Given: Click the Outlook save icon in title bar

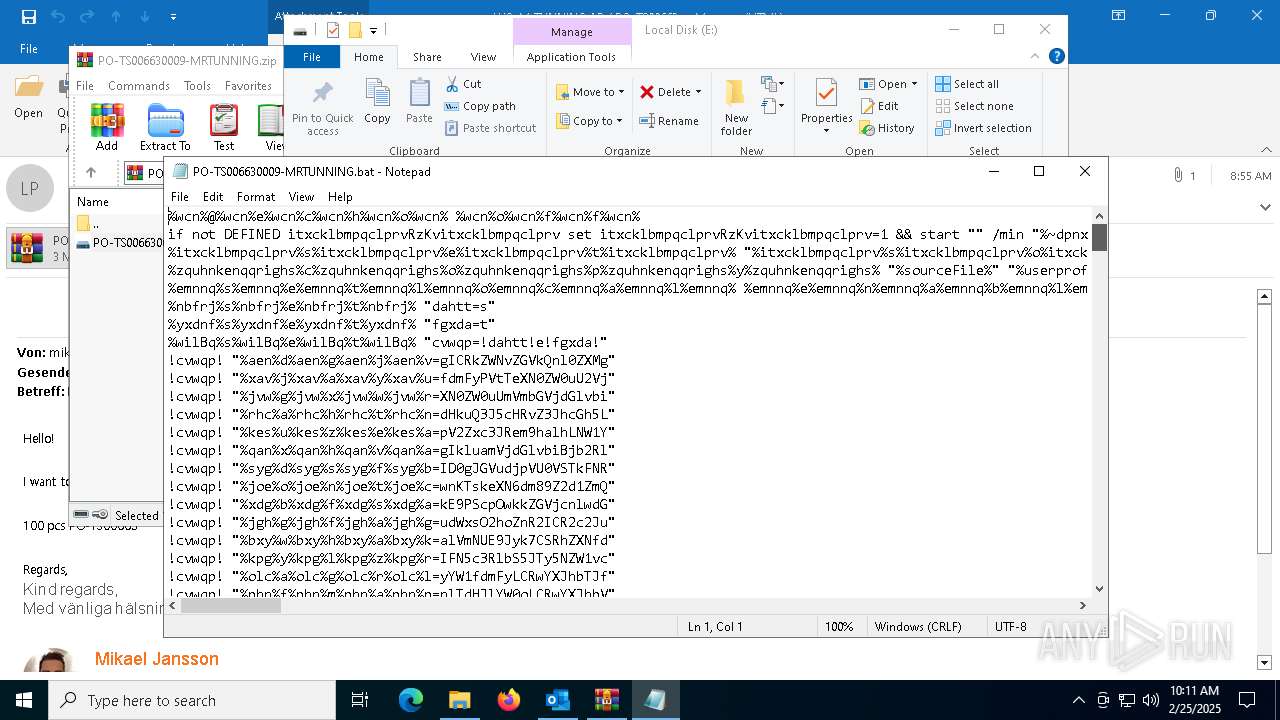Looking at the screenshot, I should (28, 16).
